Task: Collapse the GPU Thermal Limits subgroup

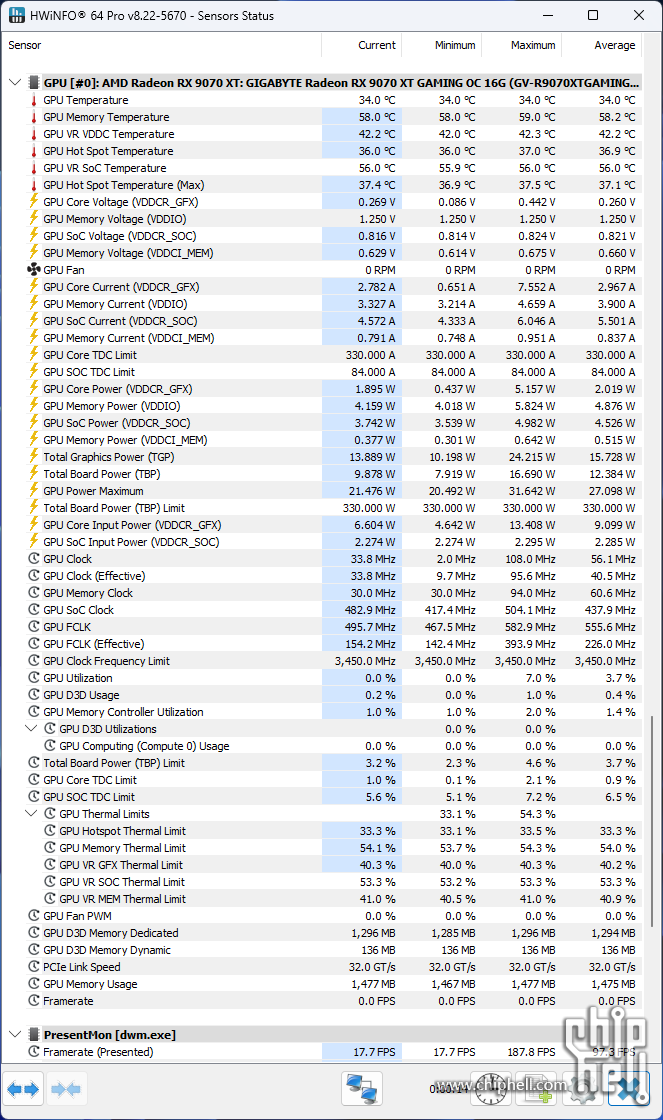Action: (x=31, y=814)
